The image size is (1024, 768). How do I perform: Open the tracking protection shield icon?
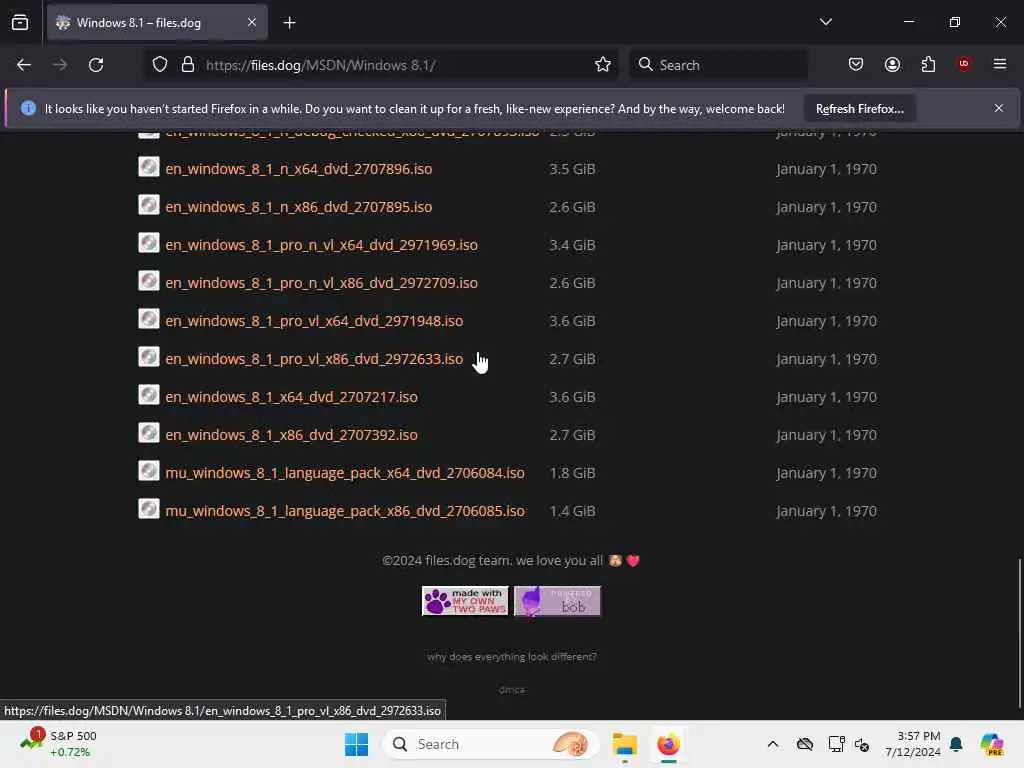pos(160,65)
